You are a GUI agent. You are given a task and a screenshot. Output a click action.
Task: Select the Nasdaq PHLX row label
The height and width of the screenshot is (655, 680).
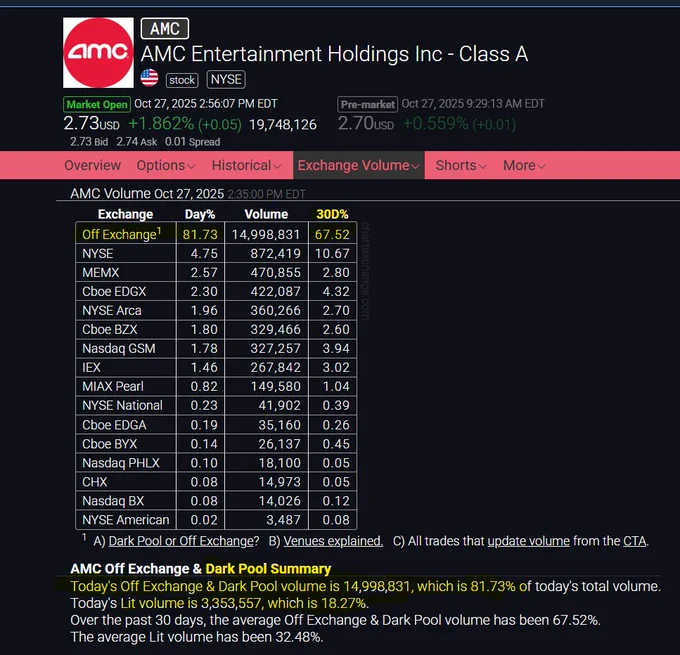pyautogui.click(x=121, y=463)
